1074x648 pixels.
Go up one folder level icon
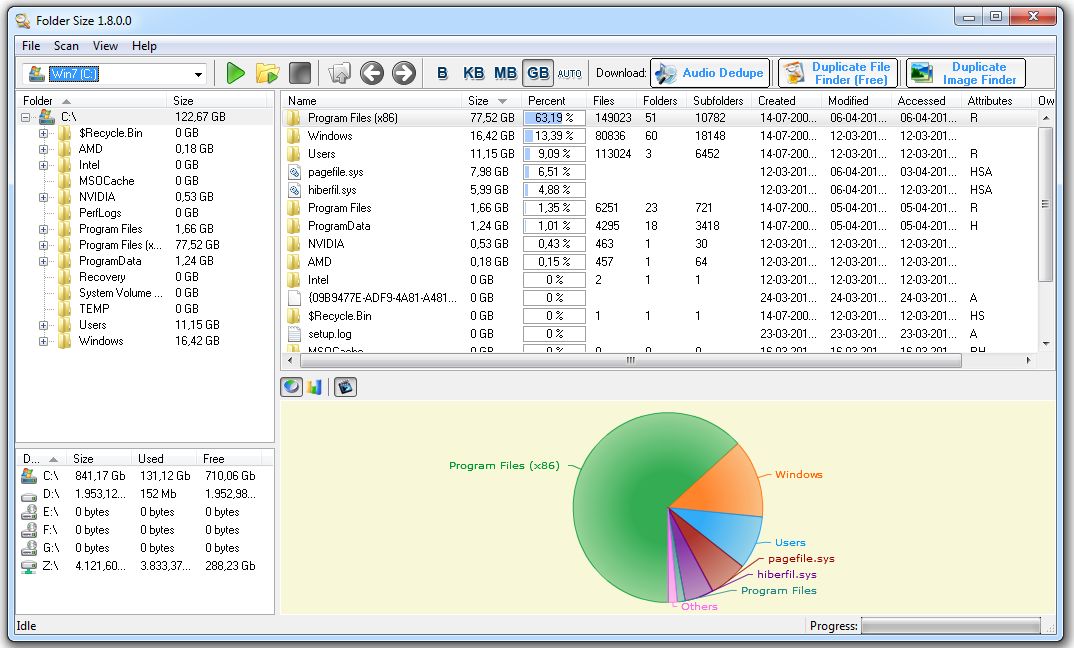(340, 73)
